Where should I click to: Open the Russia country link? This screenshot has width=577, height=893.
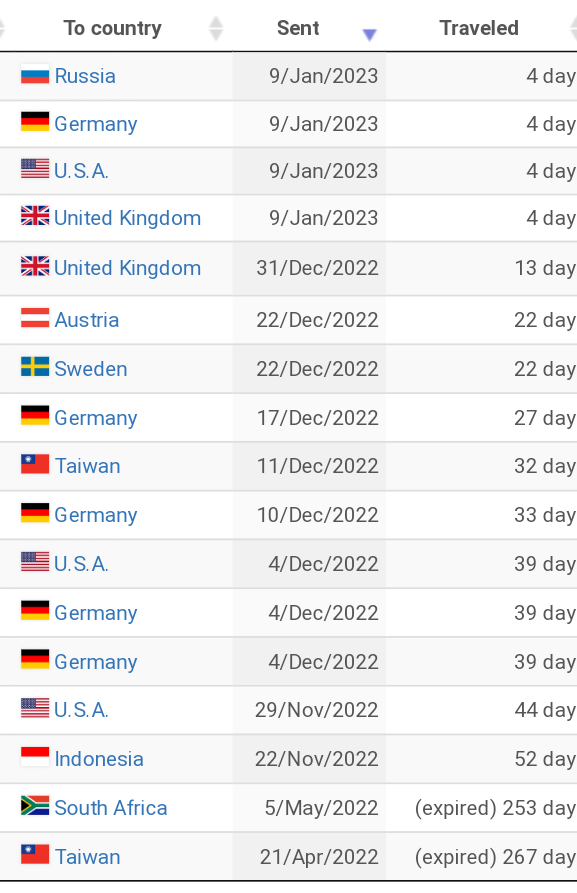coord(85,76)
